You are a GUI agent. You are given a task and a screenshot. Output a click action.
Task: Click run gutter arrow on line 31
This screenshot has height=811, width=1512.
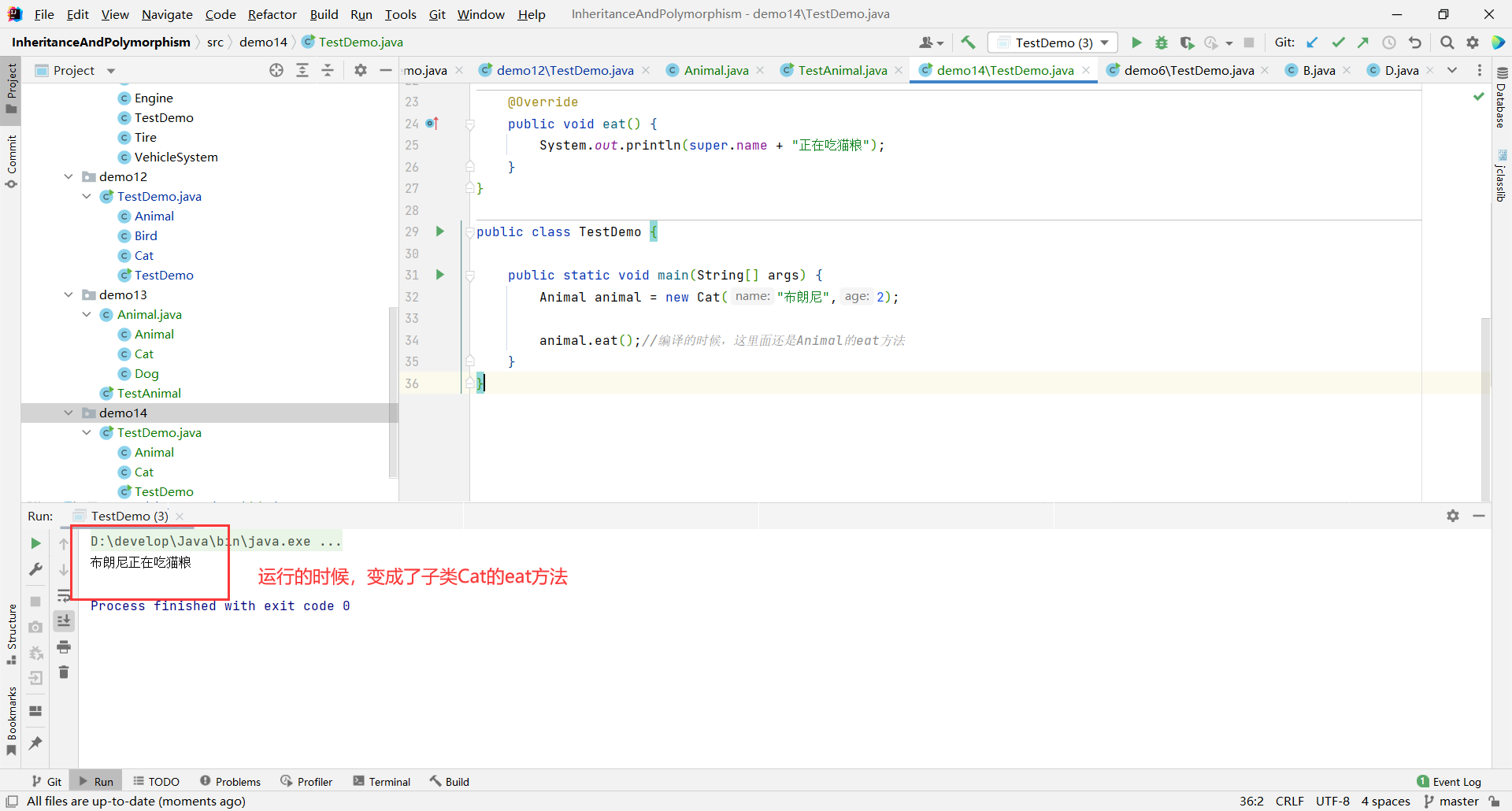(x=440, y=275)
